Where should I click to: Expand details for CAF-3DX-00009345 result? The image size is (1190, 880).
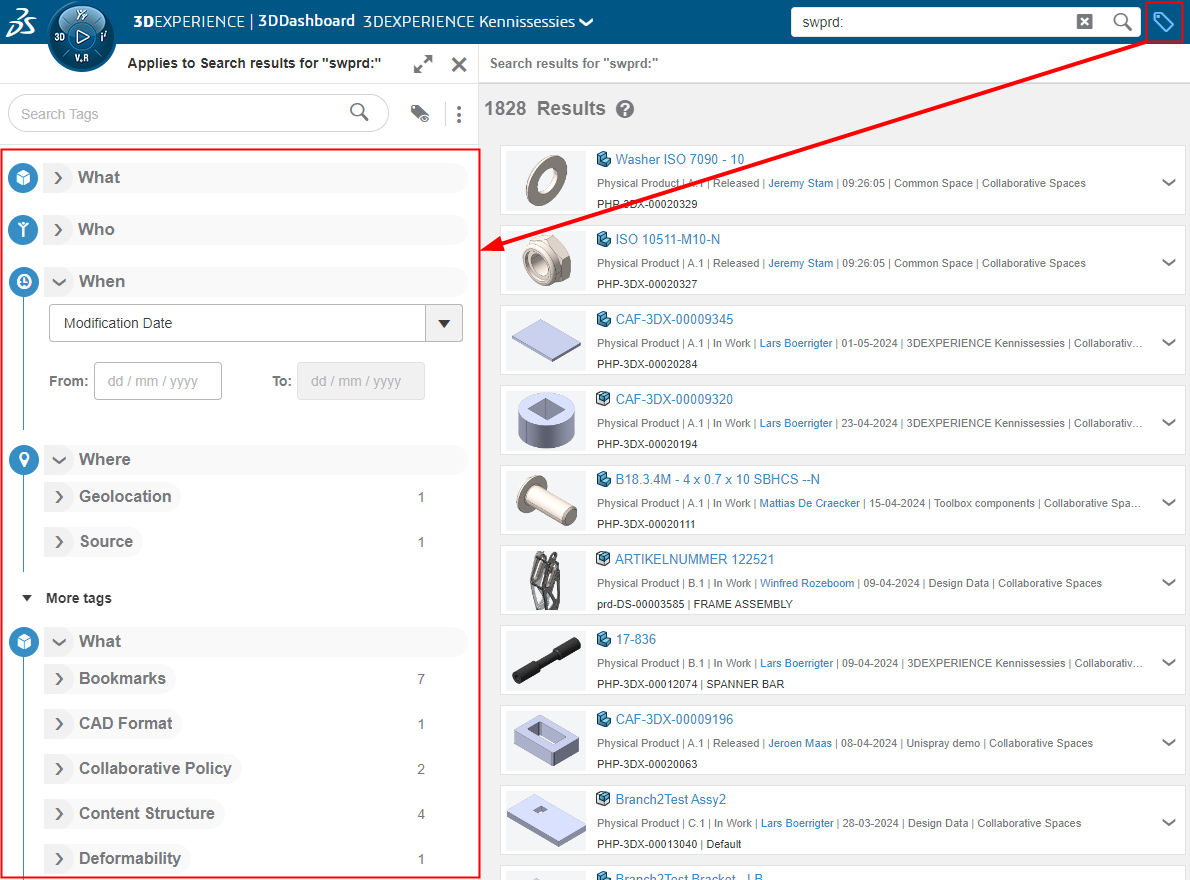(x=1169, y=343)
